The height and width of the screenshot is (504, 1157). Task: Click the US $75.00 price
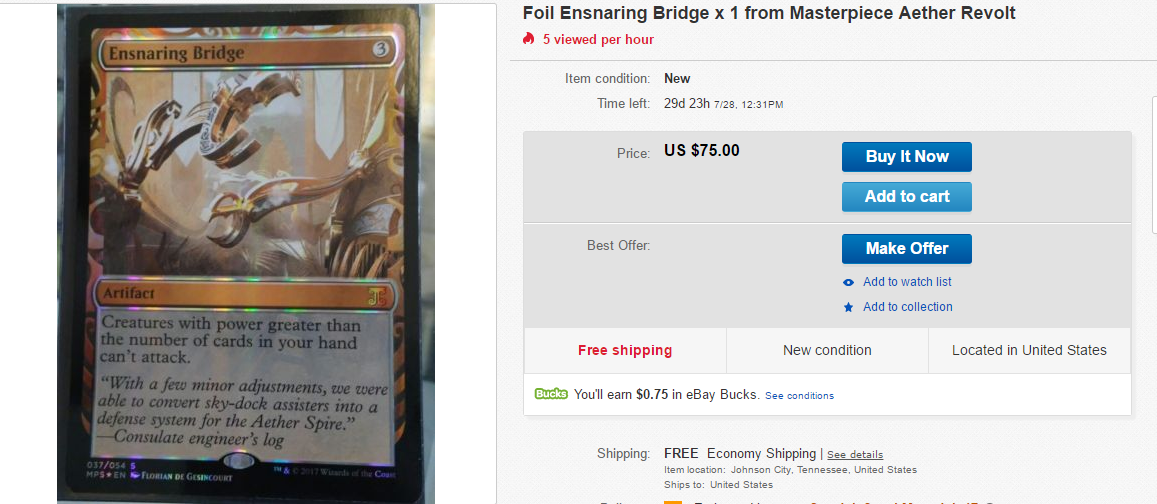point(702,151)
